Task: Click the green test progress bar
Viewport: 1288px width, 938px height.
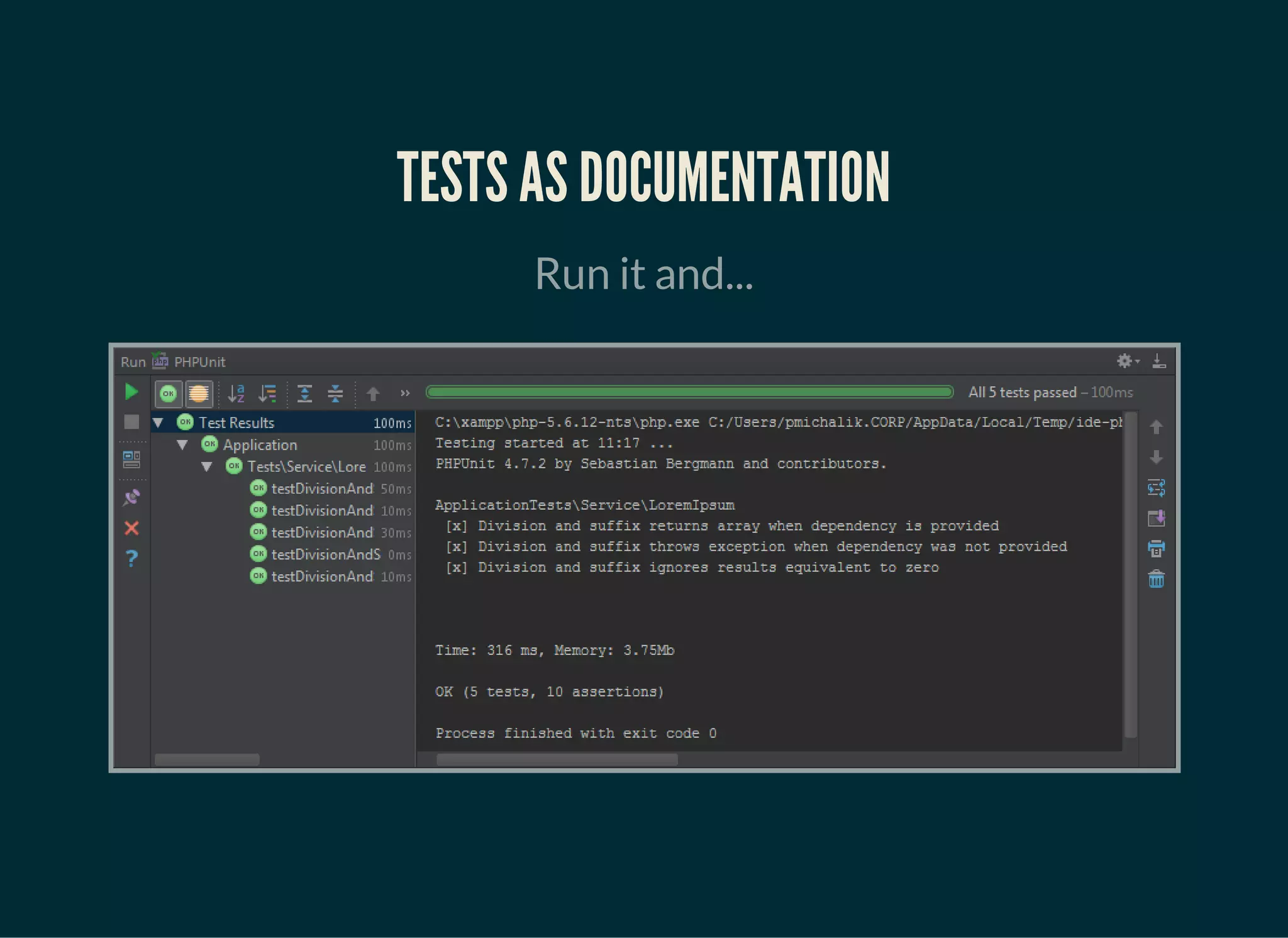Action: (689, 392)
